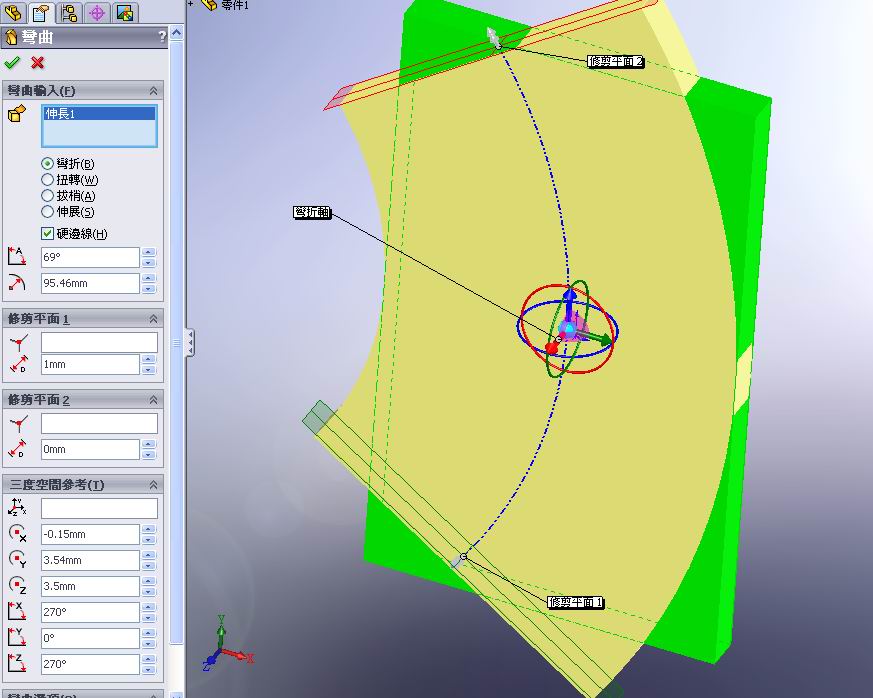Screen dimensions: 873x698
Task: Click the Z rotation angle field 270°
Action: point(90,664)
